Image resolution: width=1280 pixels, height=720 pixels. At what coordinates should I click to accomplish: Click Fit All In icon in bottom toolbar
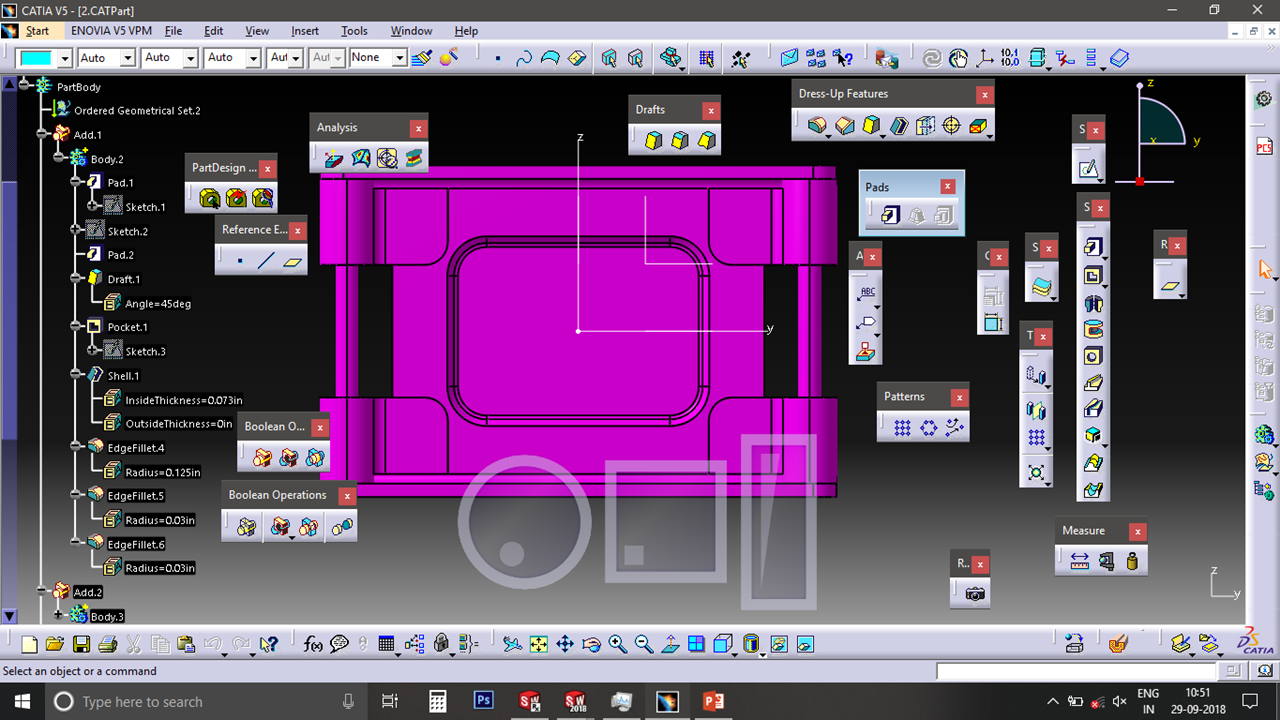[x=538, y=644]
